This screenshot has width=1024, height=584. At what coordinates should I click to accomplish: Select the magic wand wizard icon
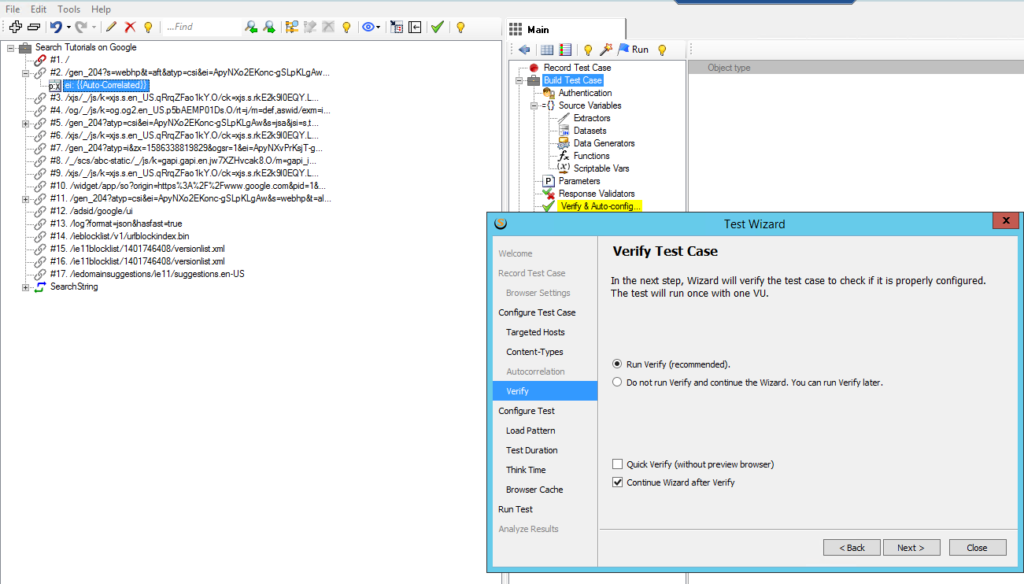click(604, 49)
